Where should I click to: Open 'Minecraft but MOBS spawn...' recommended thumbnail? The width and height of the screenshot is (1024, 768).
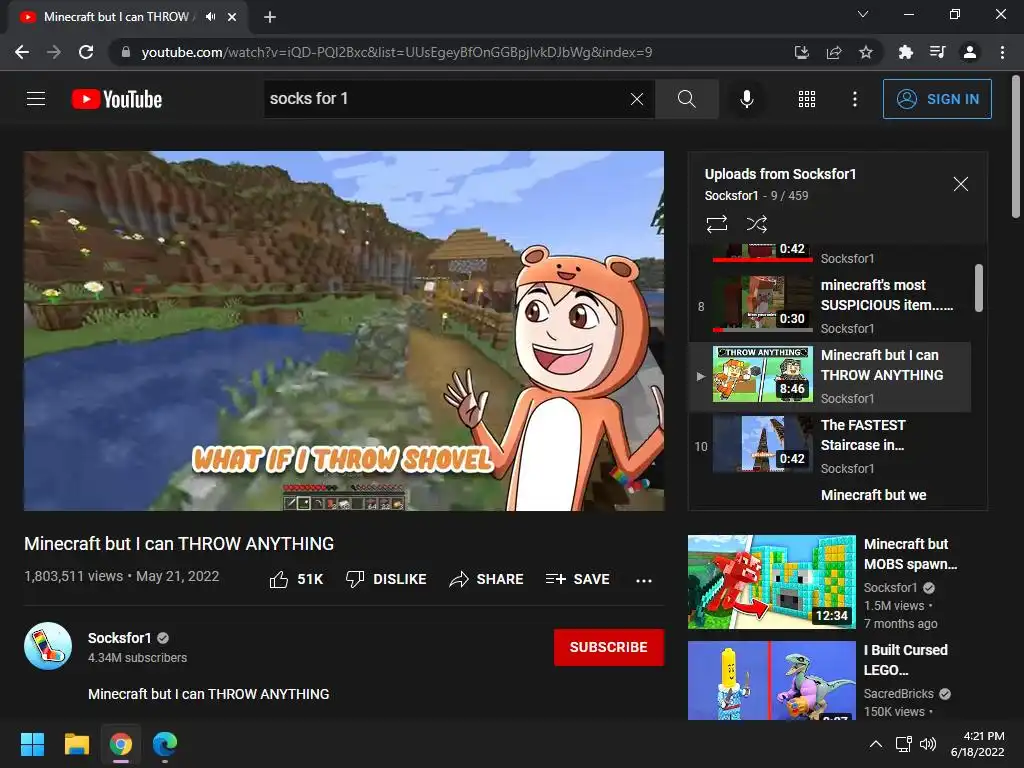(771, 582)
